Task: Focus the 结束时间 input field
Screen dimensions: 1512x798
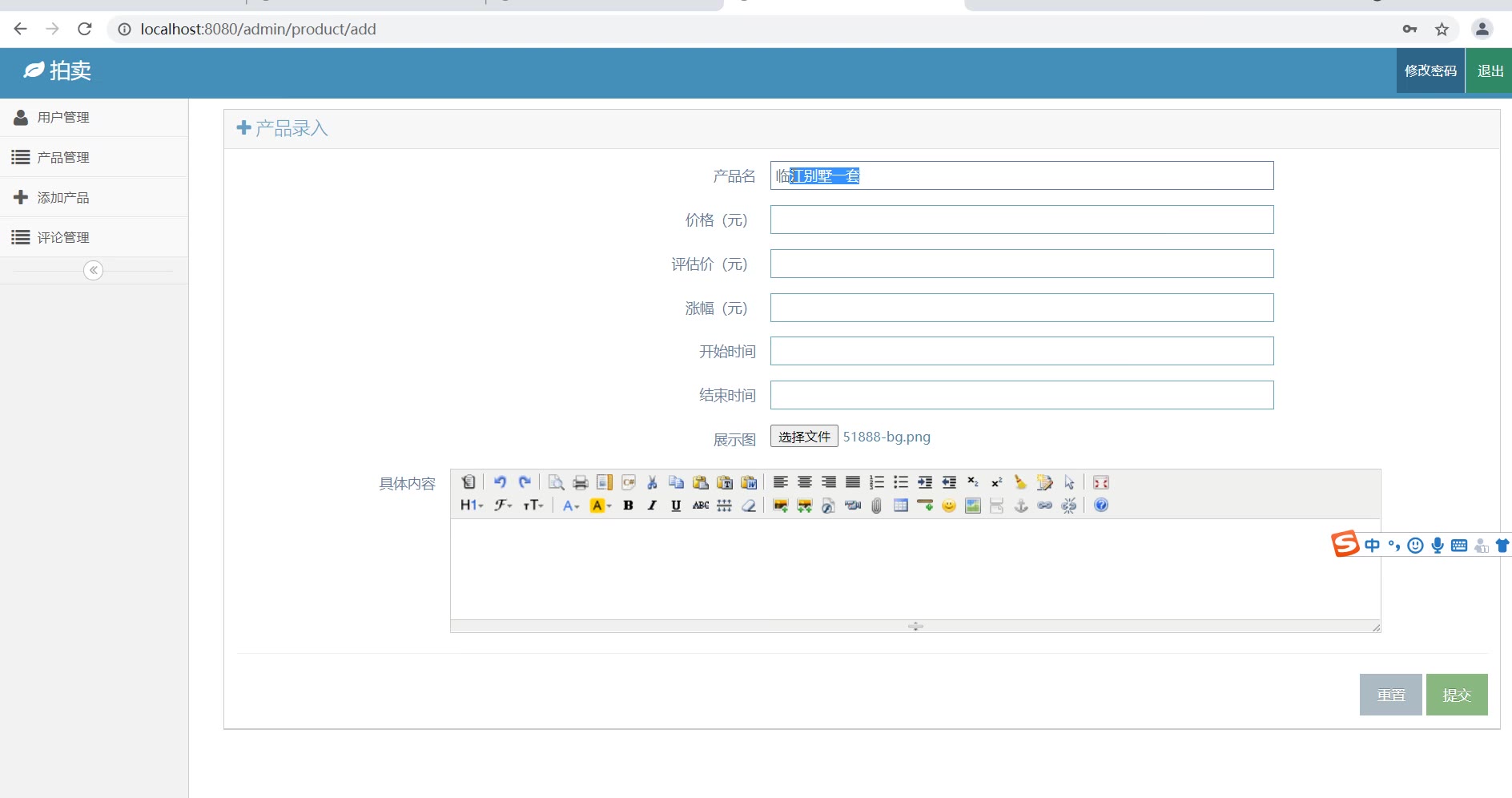Action: [1022, 395]
